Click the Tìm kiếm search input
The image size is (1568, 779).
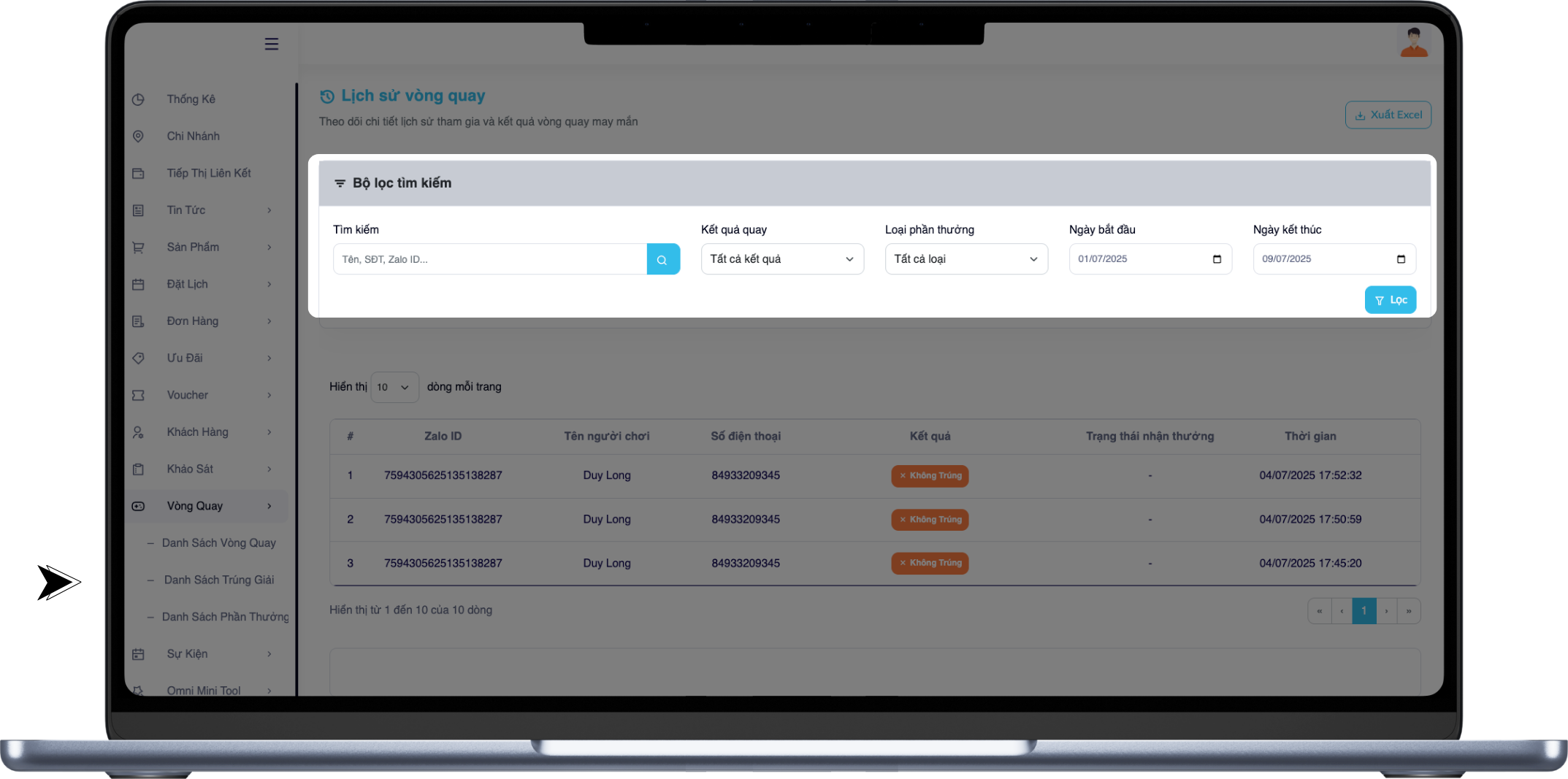click(489, 259)
